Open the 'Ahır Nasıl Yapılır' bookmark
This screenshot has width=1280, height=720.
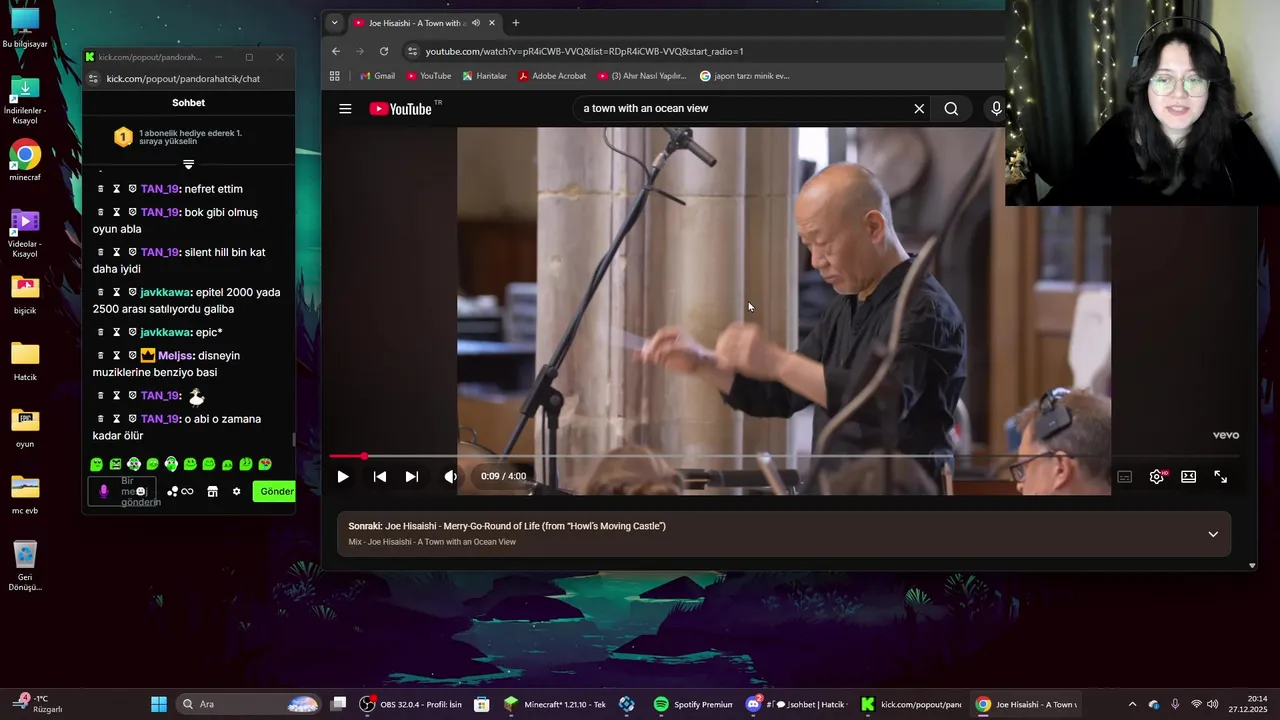pyautogui.click(x=642, y=76)
